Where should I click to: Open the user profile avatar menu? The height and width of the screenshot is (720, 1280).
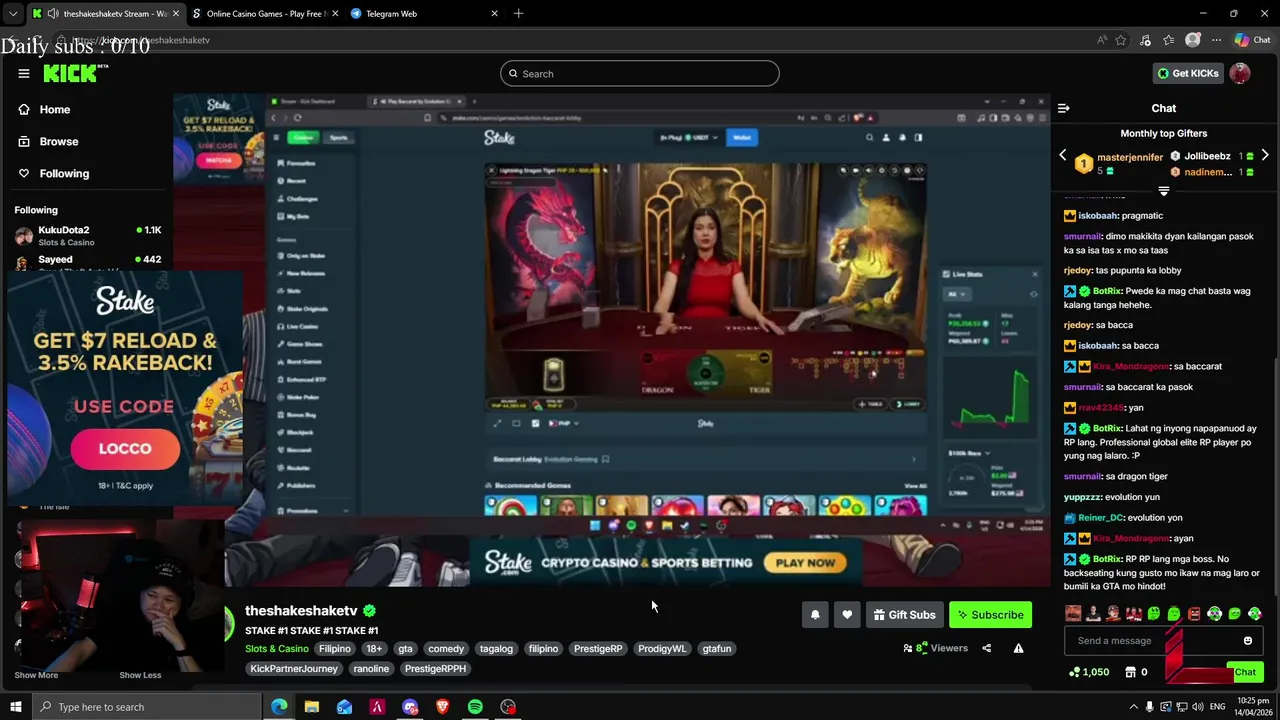coord(1240,73)
